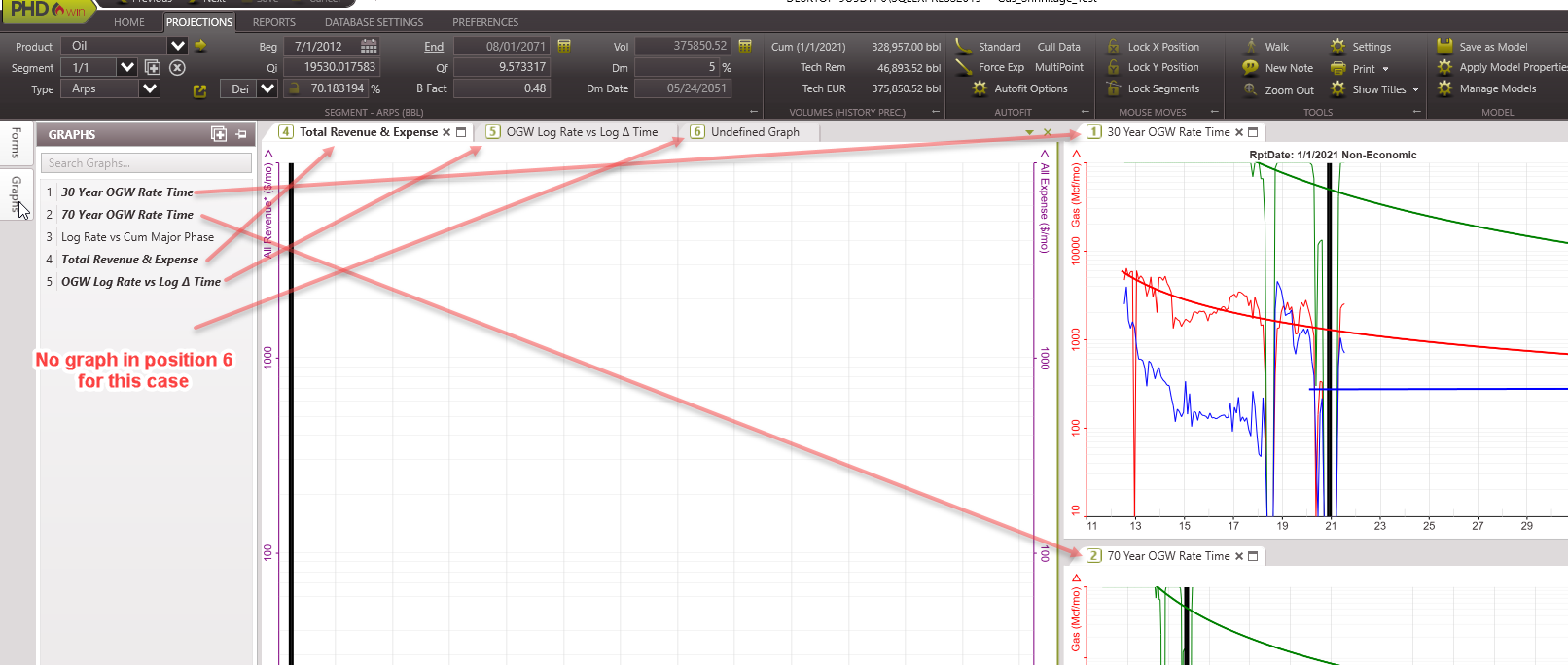
Task: Pin the GRAPHS panel
Action: tap(241, 134)
